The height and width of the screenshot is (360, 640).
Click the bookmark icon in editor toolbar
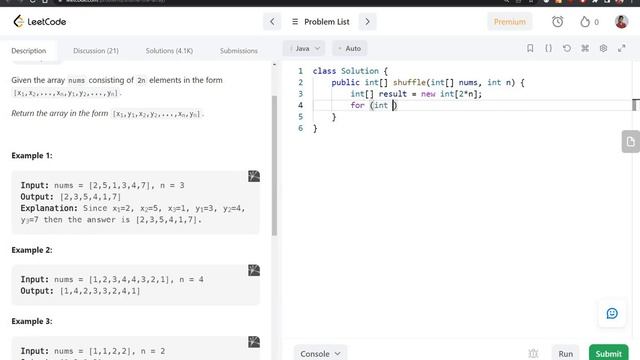point(530,48)
